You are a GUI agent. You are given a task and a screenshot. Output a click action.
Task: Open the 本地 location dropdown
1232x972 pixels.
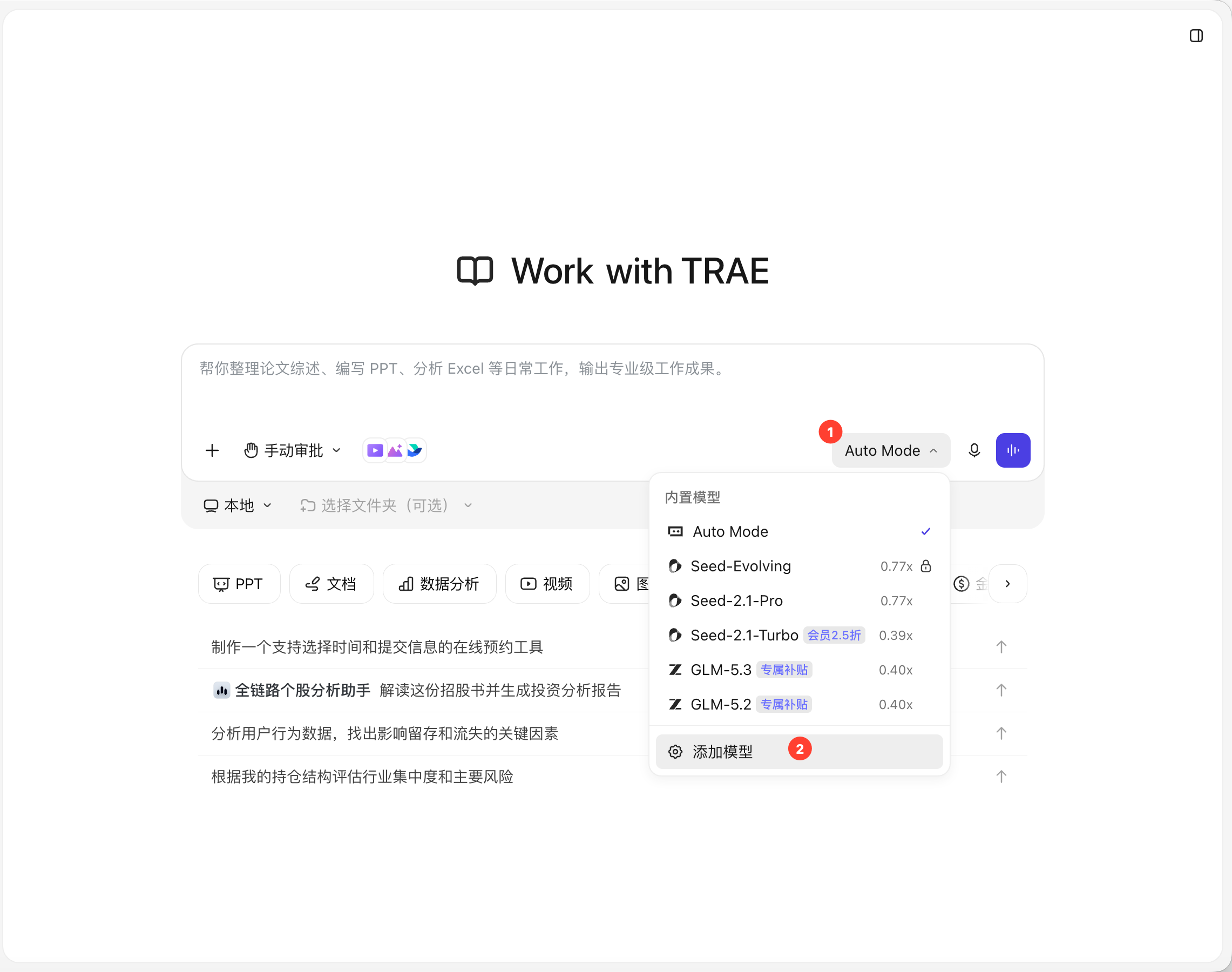click(x=238, y=505)
